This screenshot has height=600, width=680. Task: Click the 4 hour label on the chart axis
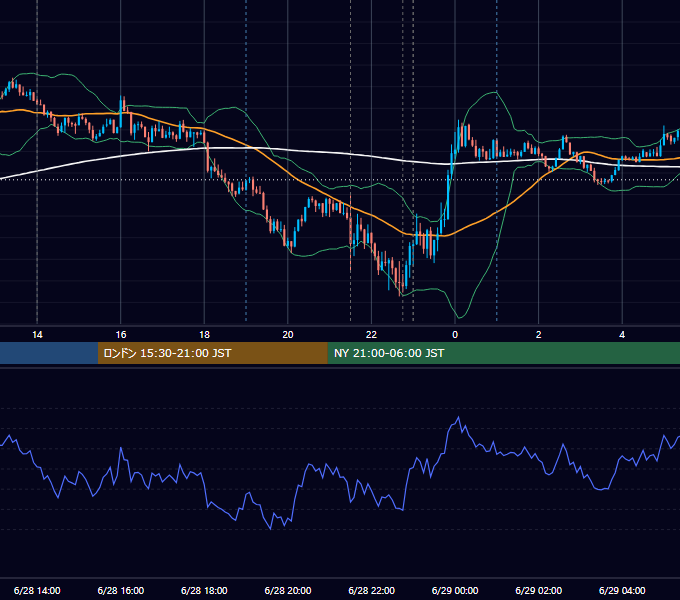(622, 335)
